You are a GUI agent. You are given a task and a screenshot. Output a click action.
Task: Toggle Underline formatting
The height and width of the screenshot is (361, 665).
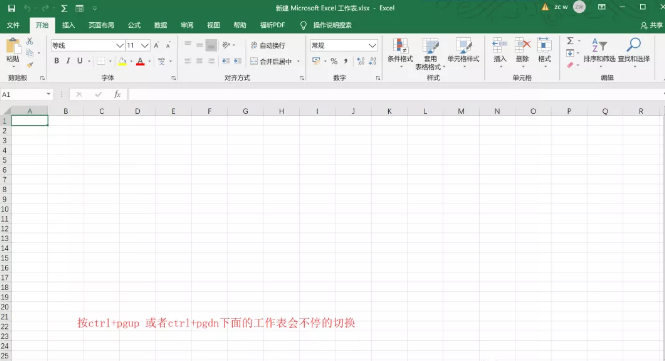coord(79,61)
